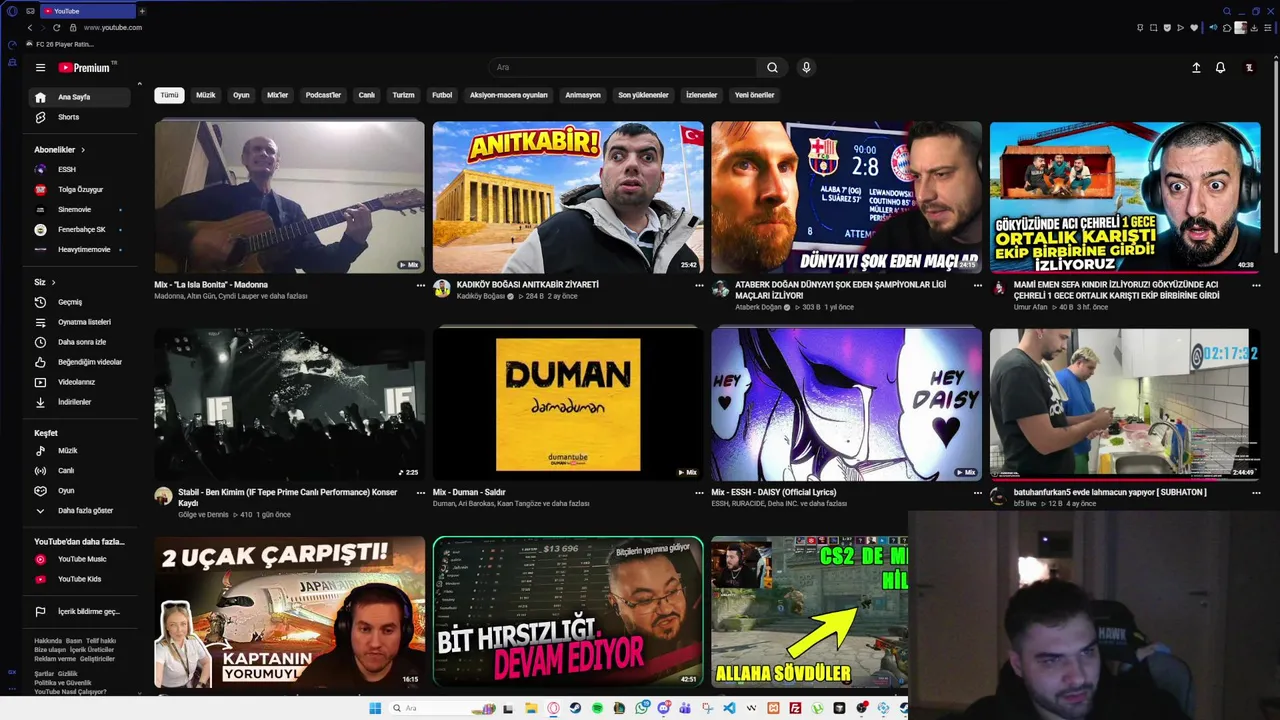1280x720 pixels.
Task: Click the YouTube search input field
Action: coord(622,67)
